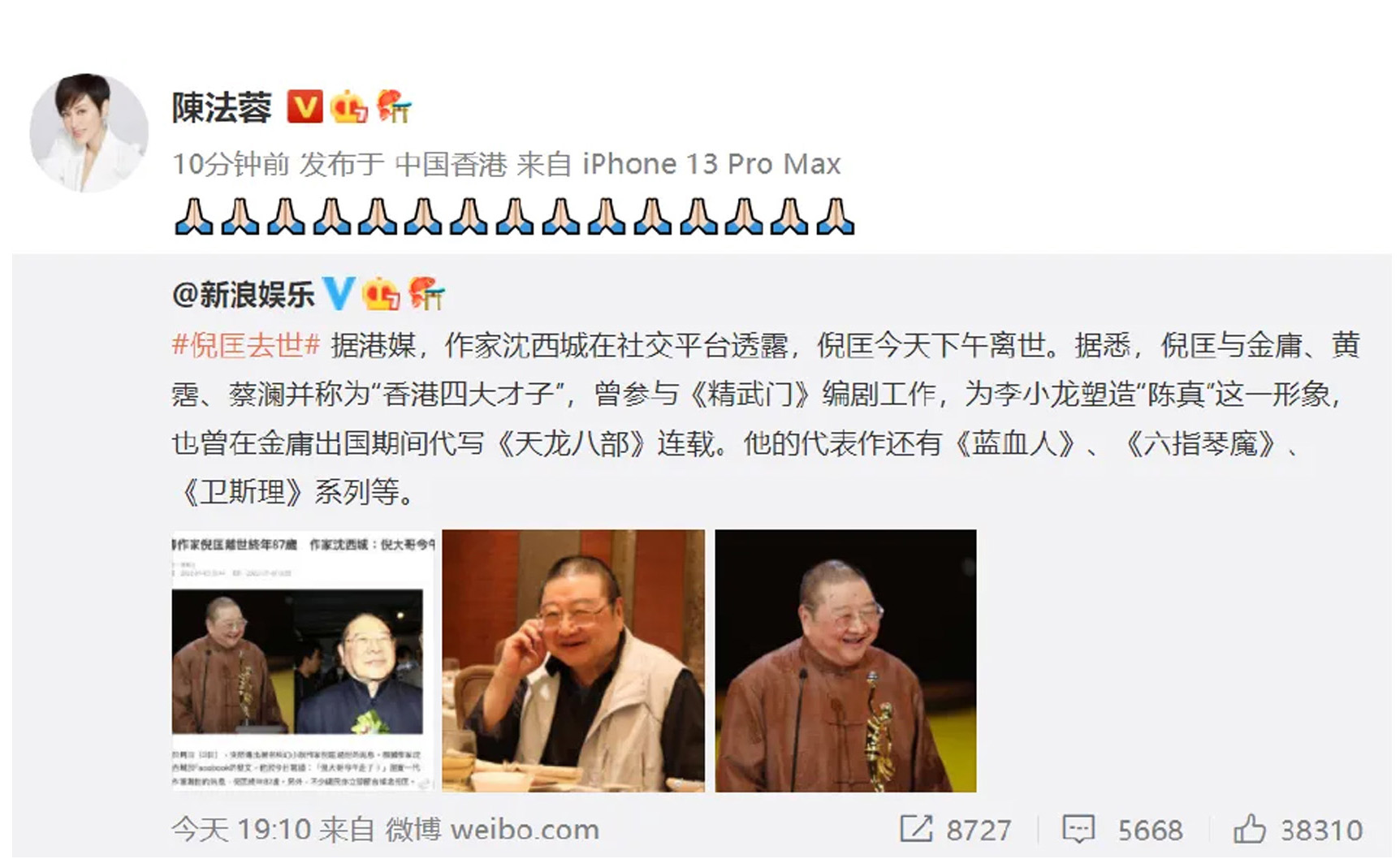1400x859 pixels.
Task: Open the @新浪娱乐 account link
Action: pos(243,294)
